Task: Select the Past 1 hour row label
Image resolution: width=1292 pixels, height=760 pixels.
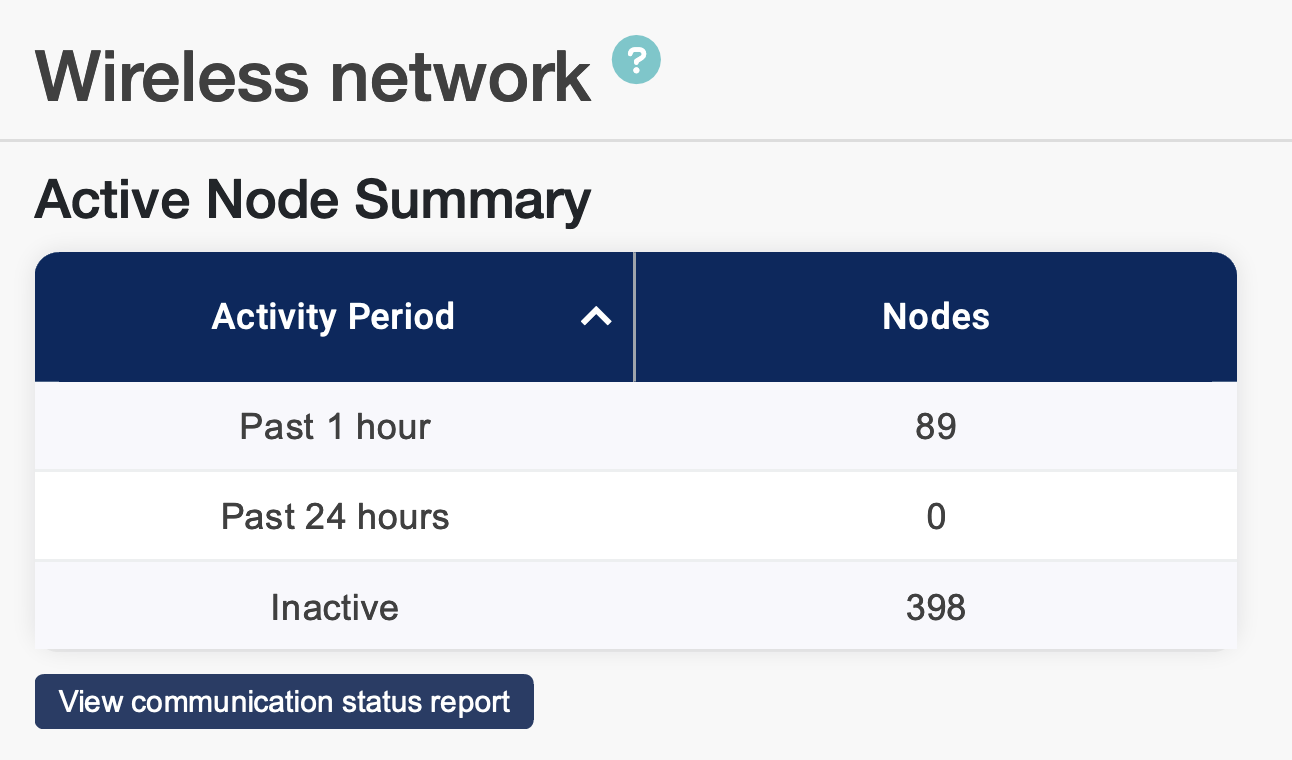Action: pyautogui.click(x=334, y=427)
